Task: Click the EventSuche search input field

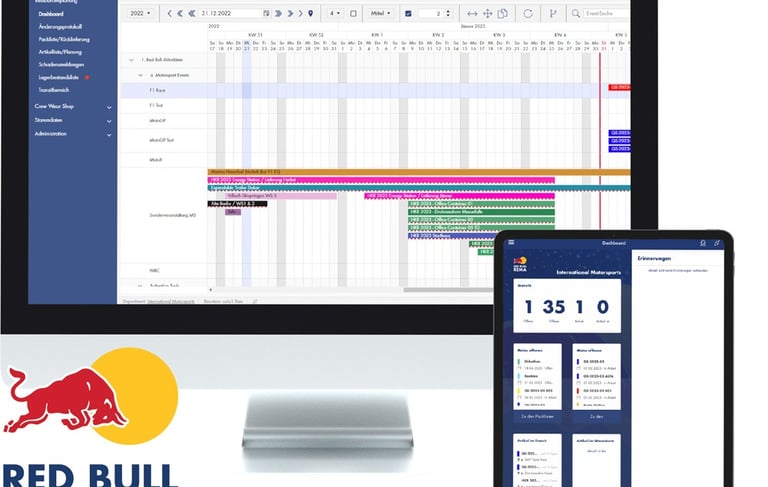Action: coord(606,14)
